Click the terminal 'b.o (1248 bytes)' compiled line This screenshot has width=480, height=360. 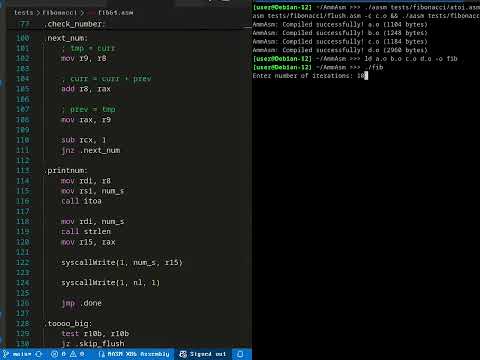[x=340, y=33]
